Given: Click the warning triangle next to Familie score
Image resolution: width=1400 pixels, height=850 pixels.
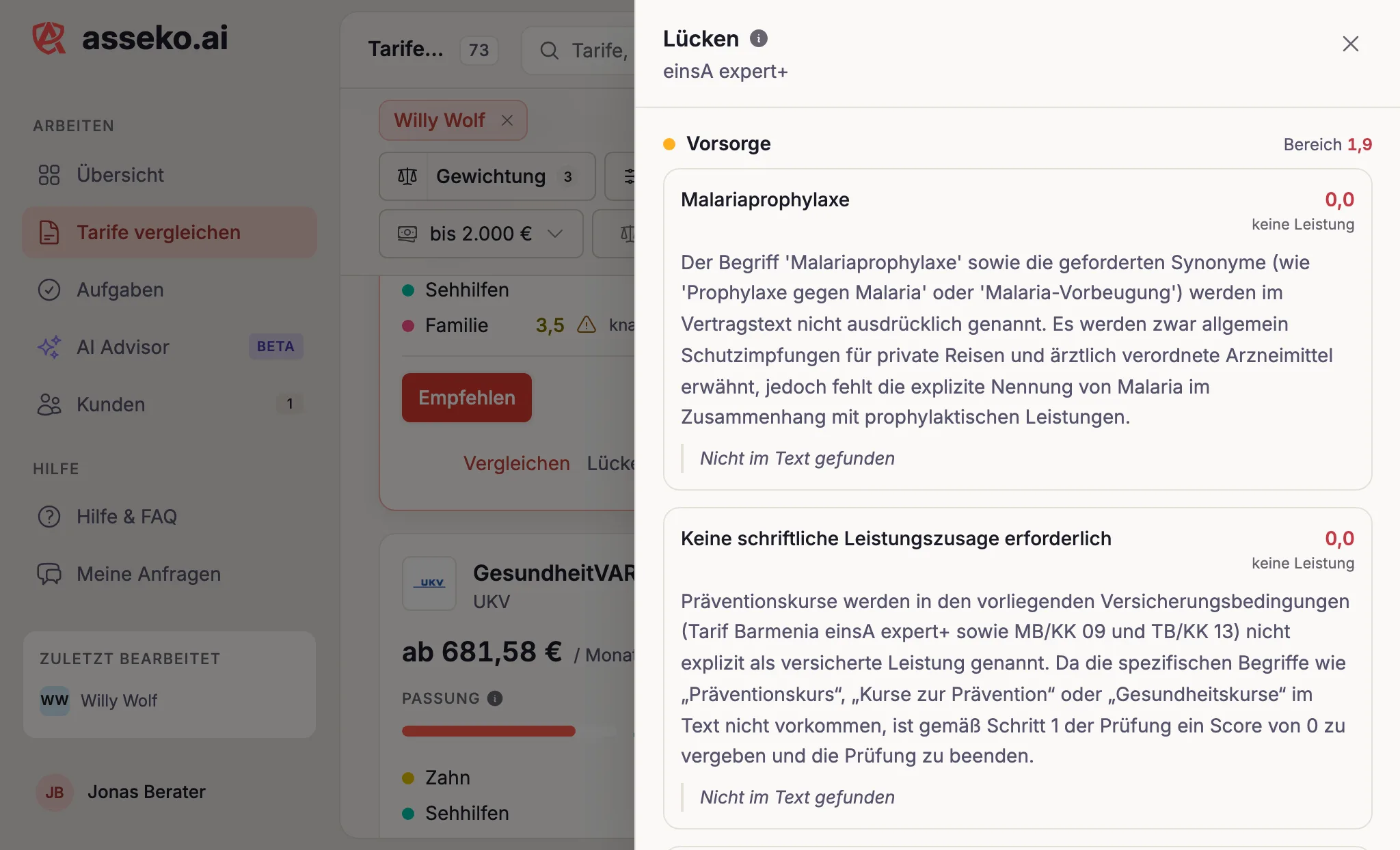Looking at the screenshot, I should point(587,325).
